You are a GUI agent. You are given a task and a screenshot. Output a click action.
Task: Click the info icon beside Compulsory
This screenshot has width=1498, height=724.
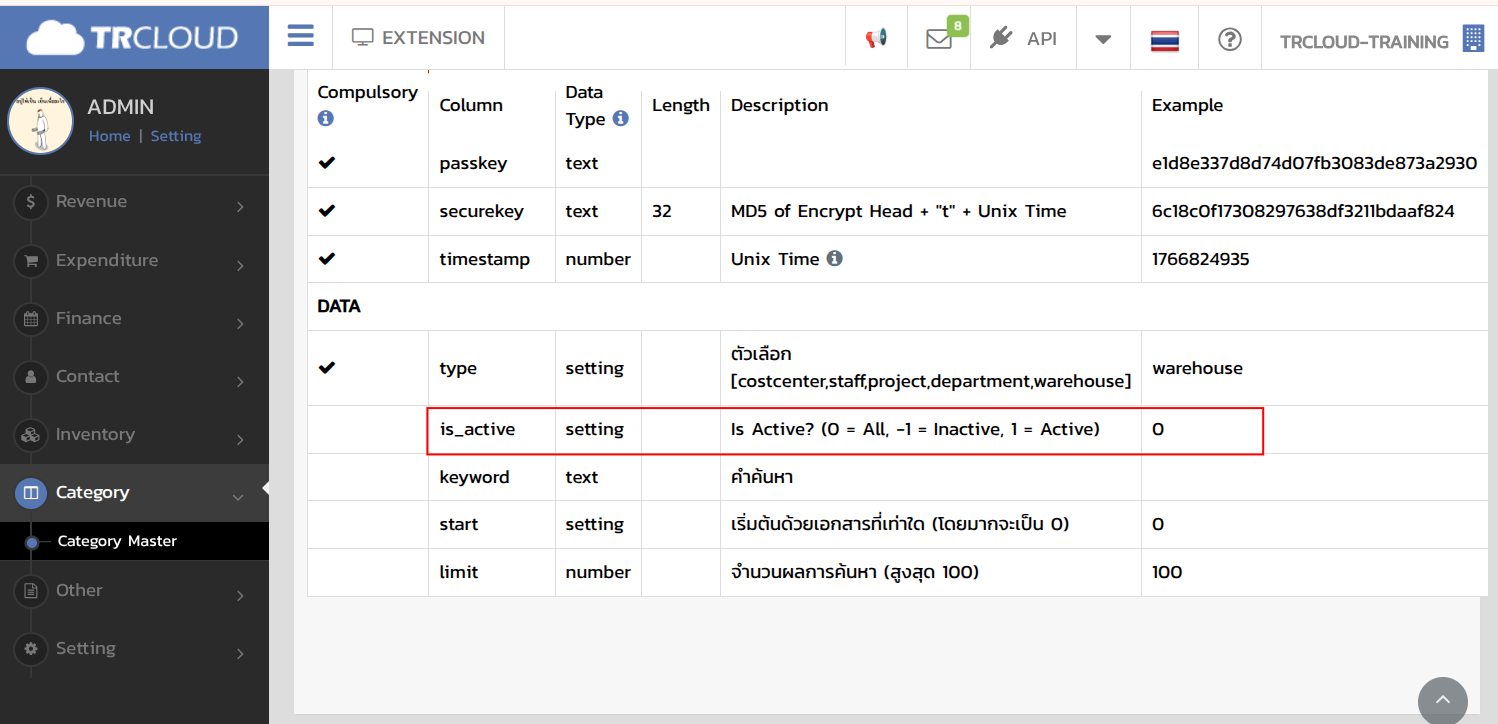click(325, 118)
